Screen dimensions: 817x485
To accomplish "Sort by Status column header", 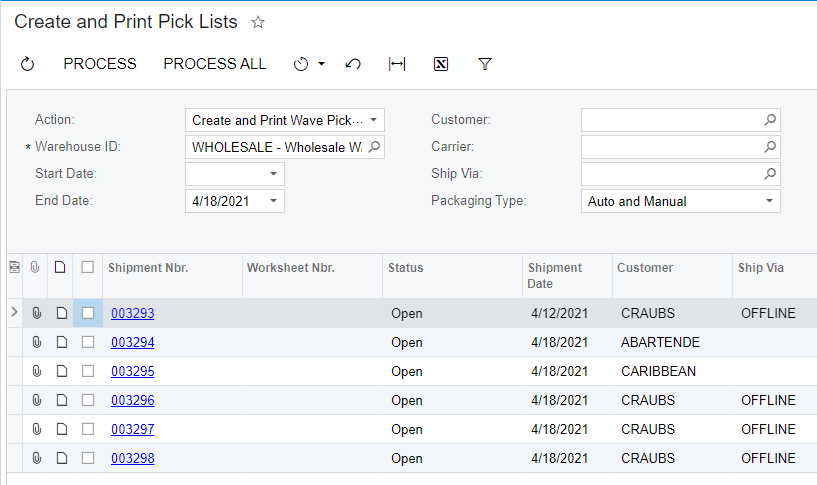I will click(x=405, y=268).
